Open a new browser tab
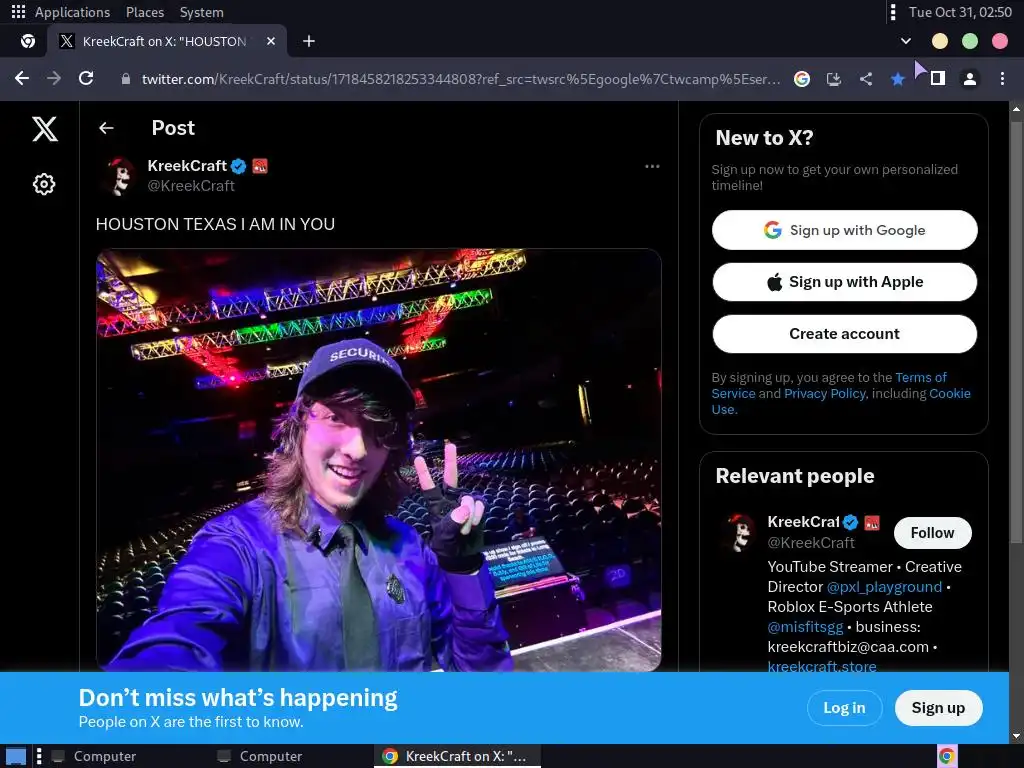Image resolution: width=1024 pixels, height=768 pixels. (309, 41)
